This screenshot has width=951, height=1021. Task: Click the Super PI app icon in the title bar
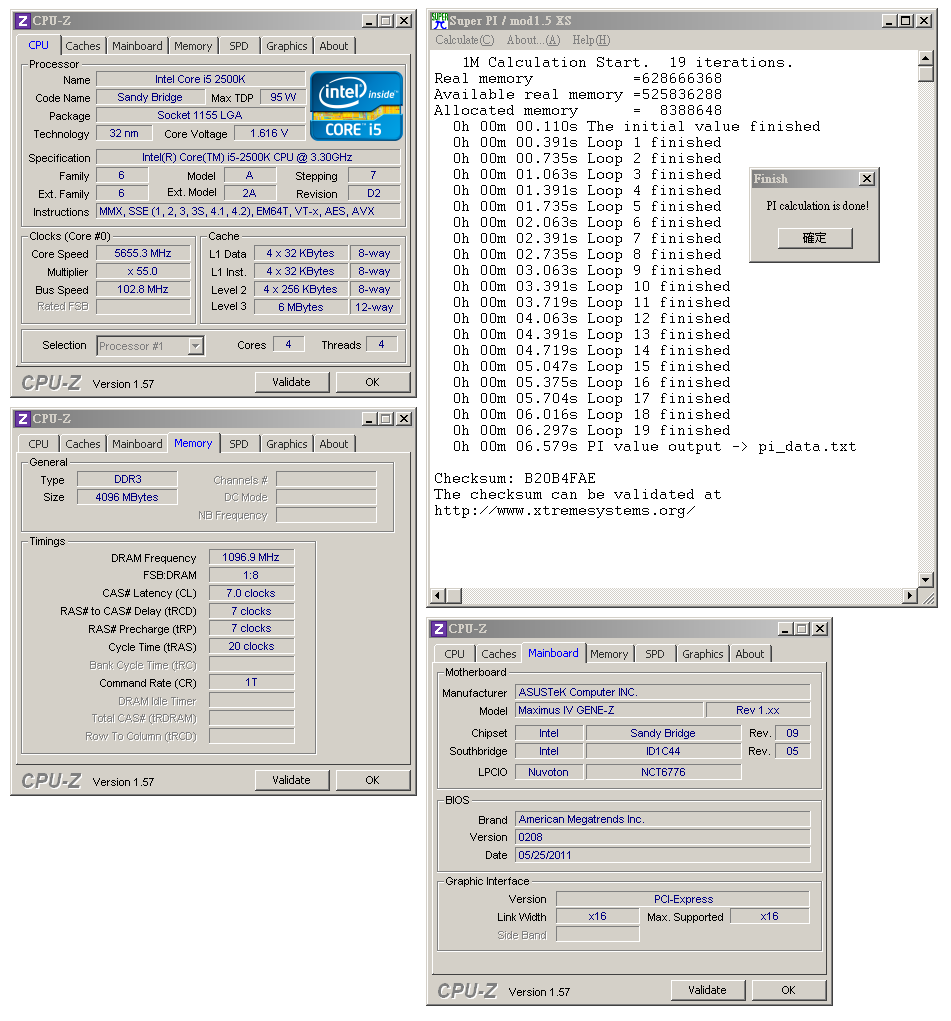(439, 21)
